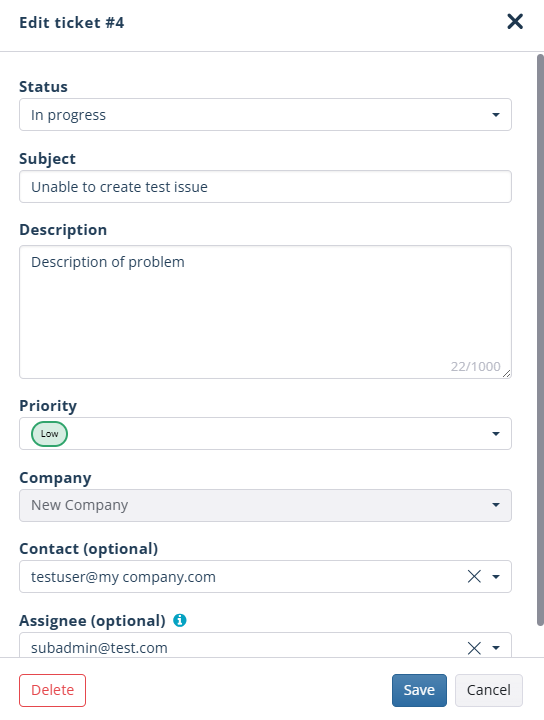
Task: Click the subadmin@test.com assignee field
Action: pos(265,645)
